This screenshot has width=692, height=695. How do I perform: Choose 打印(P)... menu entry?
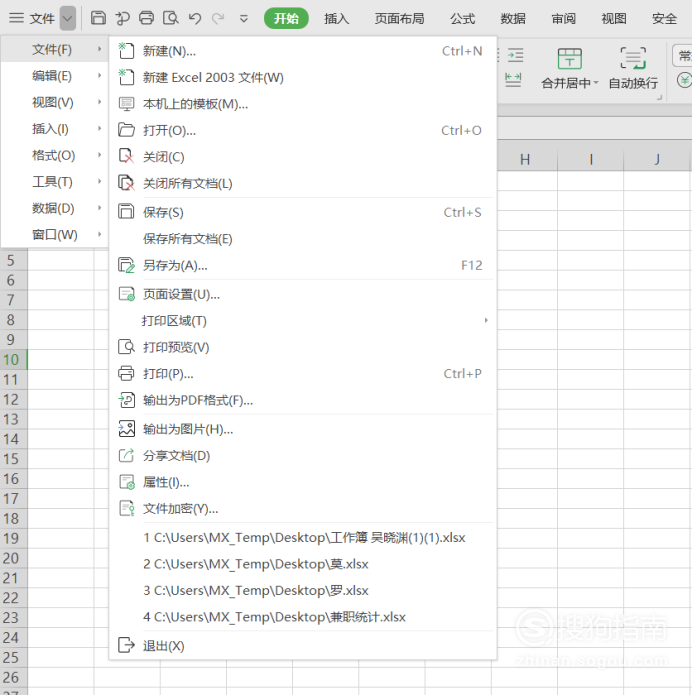point(303,374)
